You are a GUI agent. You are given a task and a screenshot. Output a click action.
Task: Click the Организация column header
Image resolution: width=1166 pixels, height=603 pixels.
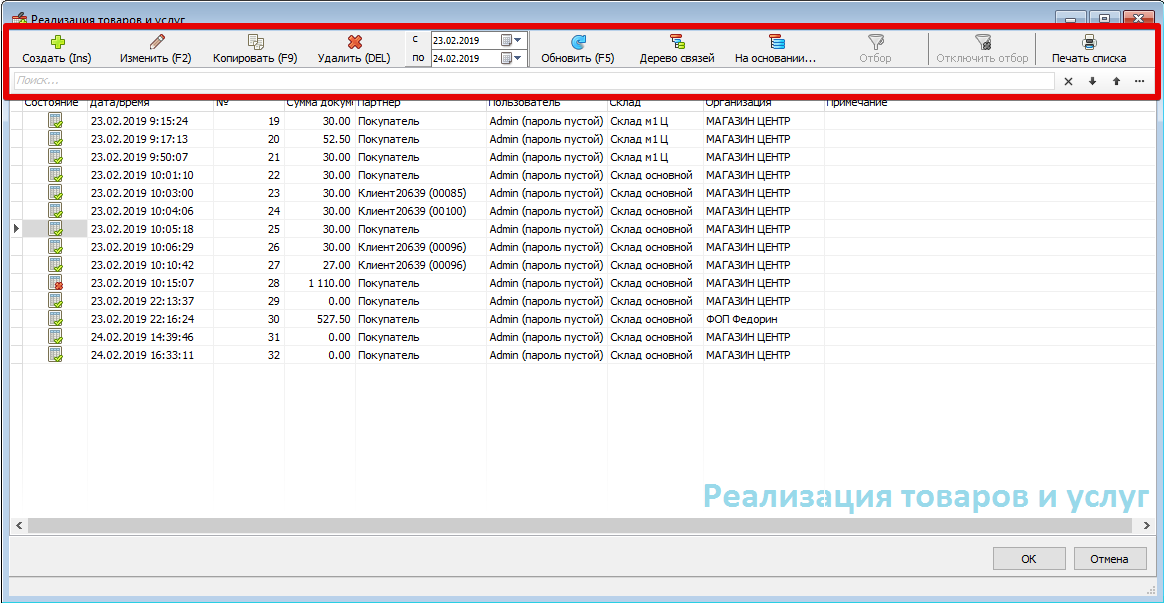tap(763, 103)
